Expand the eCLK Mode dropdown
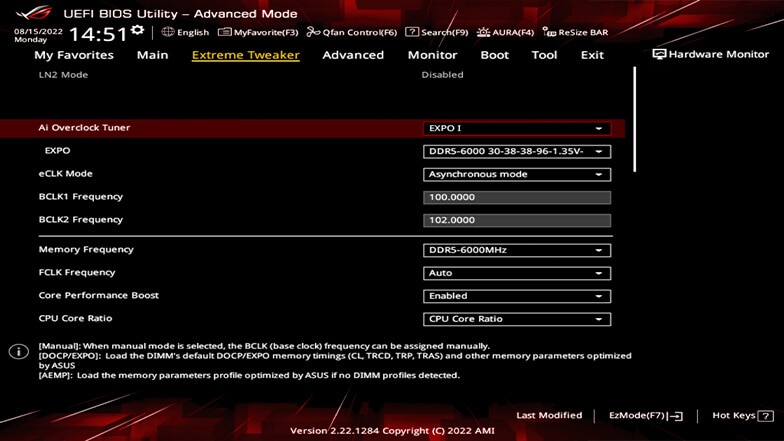This screenshot has height=441, width=784. pyautogui.click(x=516, y=174)
